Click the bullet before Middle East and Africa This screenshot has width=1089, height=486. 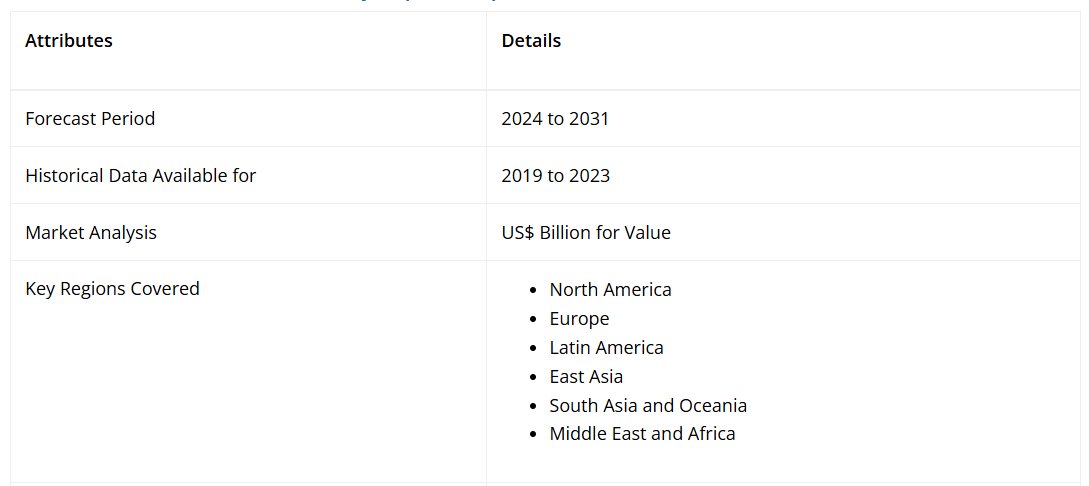tap(535, 435)
